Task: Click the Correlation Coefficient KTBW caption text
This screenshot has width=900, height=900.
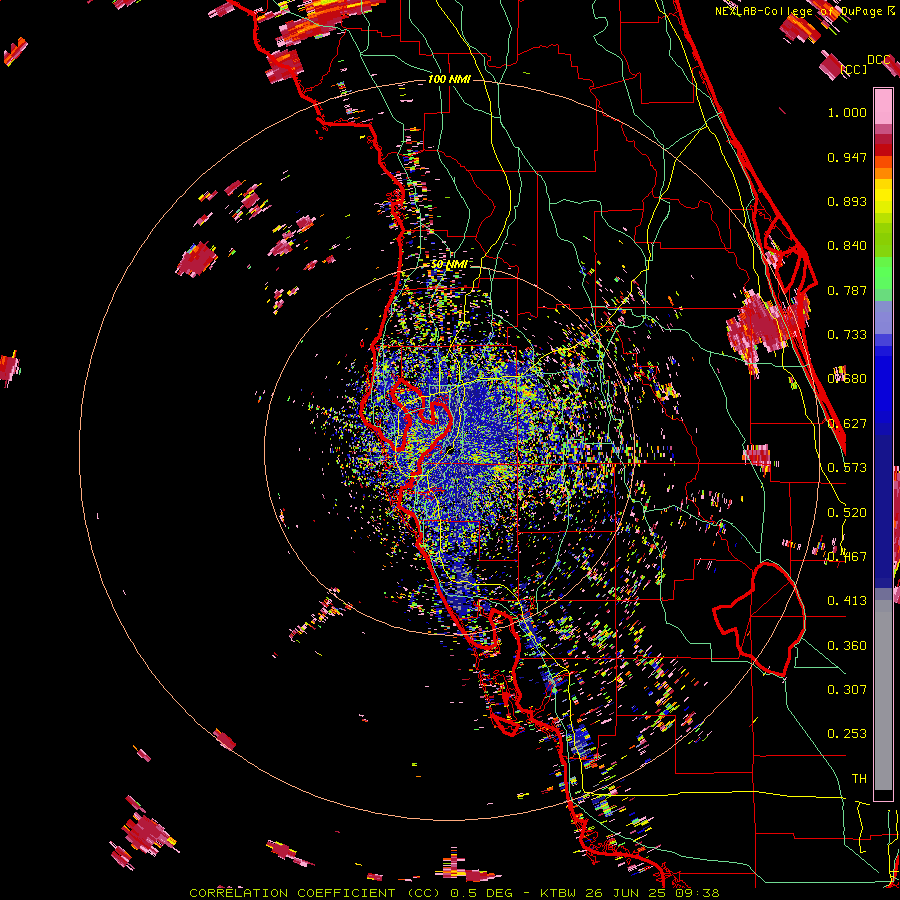Action: pos(454,893)
